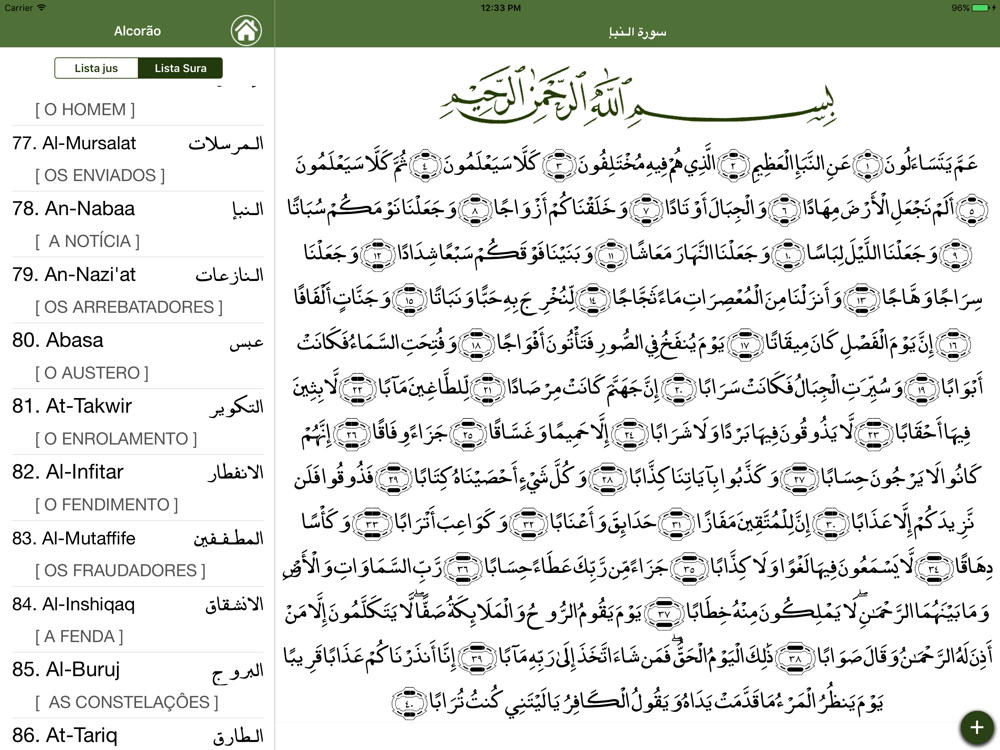Tap the [ O FENDIMENTO ] translation
This screenshot has height=750, width=1000.
pyautogui.click(x=107, y=505)
